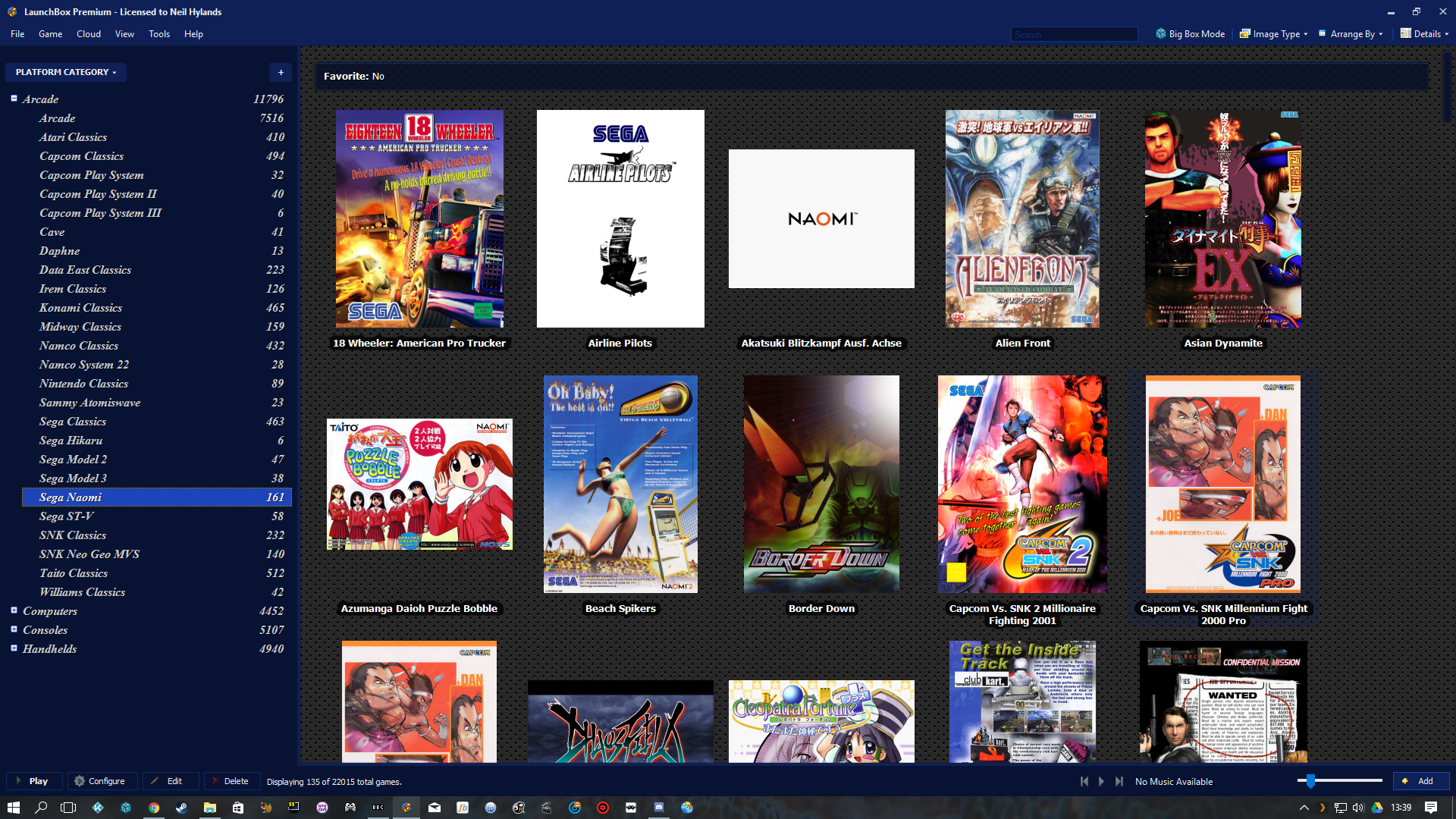Open Steam from the taskbar
This screenshot has height=819, width=1456.
pyautogui.click(x=181, y=808)
